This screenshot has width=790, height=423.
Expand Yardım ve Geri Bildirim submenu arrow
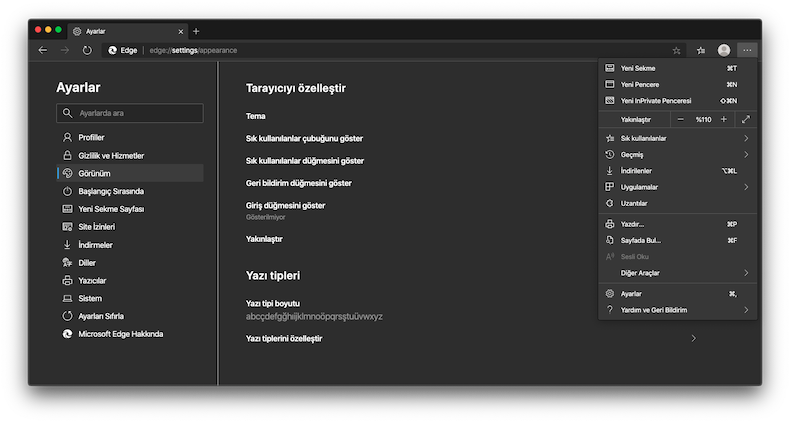pyautogui.click(x=746, y=310)
